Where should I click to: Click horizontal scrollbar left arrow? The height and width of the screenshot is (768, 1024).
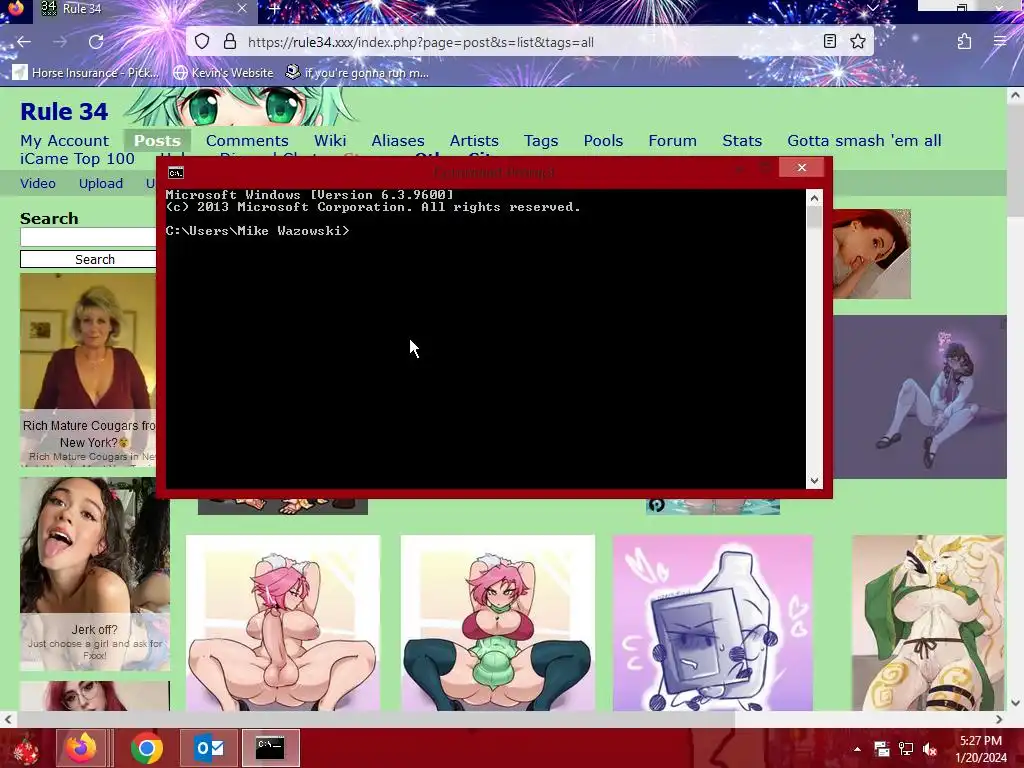click(7, 719)
